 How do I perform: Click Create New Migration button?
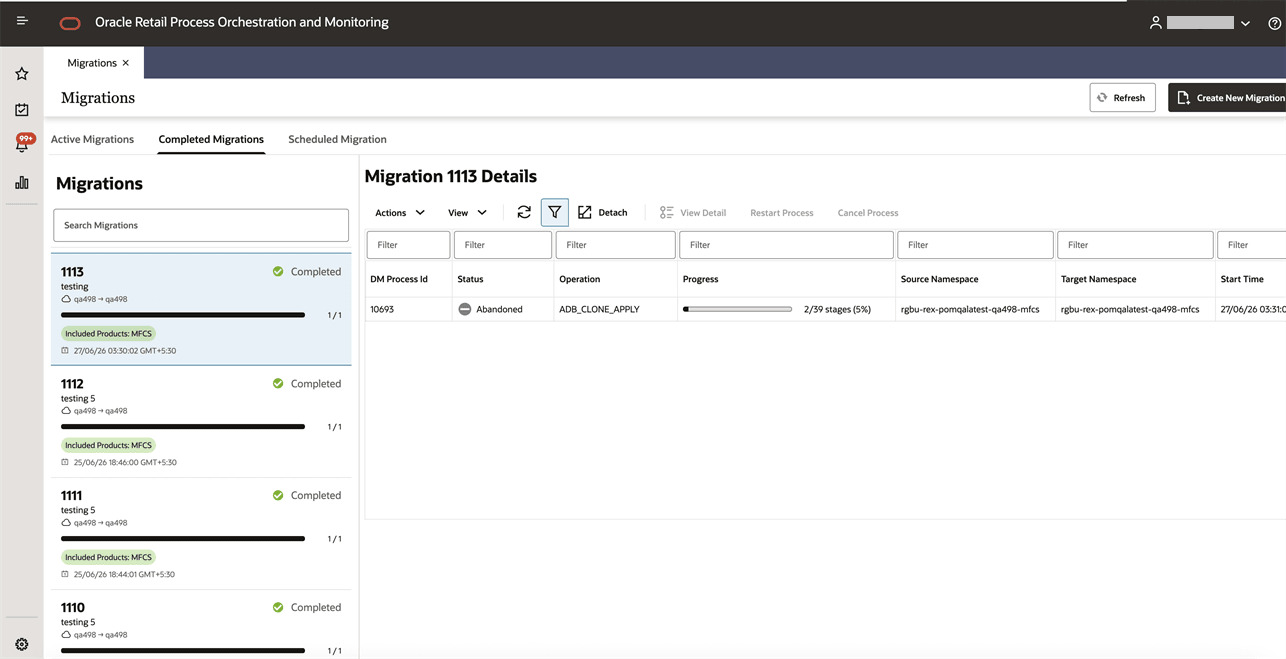coord(1228,97)
